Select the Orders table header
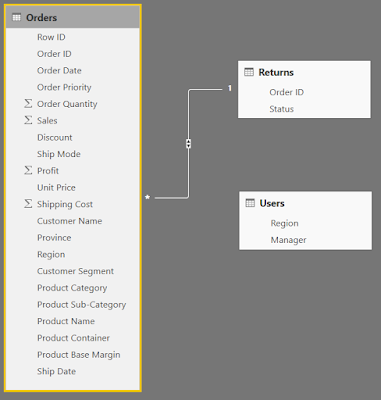This screenshot has width=381, height=400. point(73,17)
